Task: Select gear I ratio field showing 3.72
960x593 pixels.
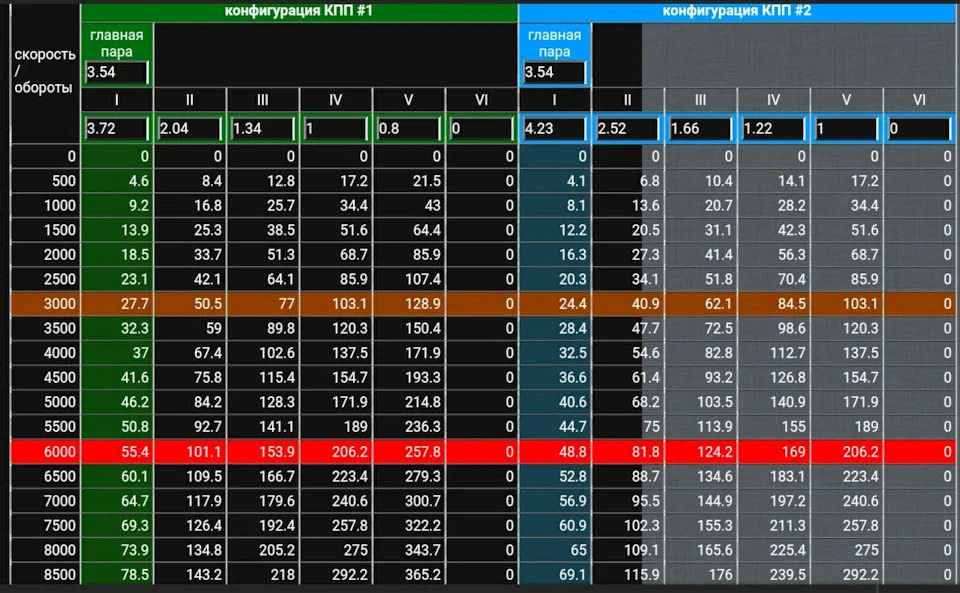Action: (116, 129)
